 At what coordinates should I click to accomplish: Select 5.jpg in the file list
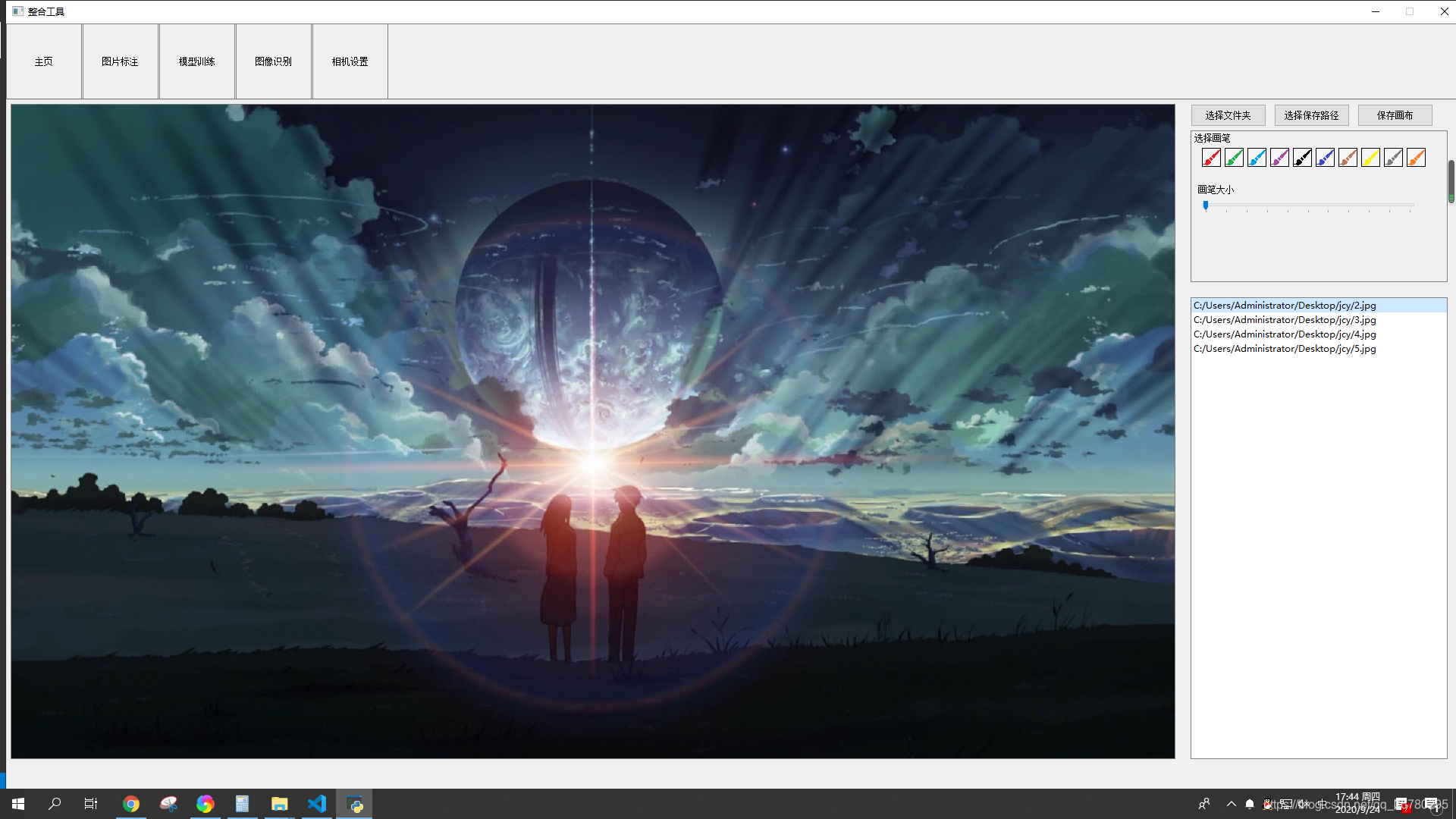[1319, 349]
